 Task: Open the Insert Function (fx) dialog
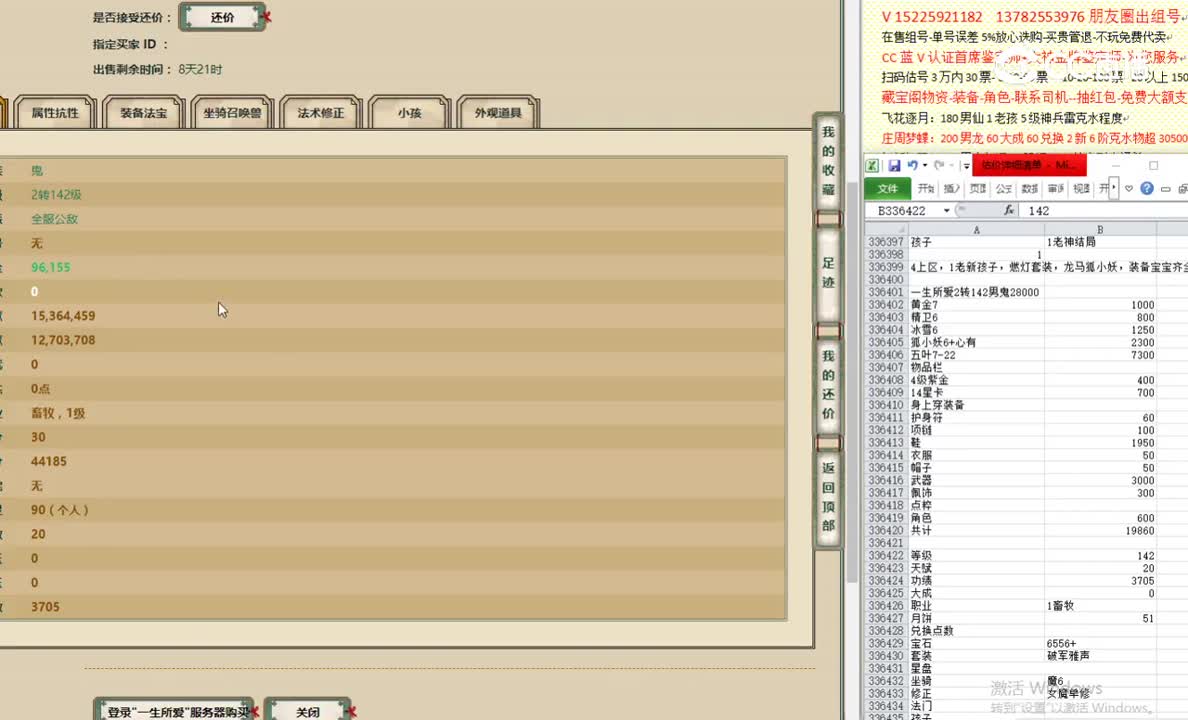coord(1009,210)
